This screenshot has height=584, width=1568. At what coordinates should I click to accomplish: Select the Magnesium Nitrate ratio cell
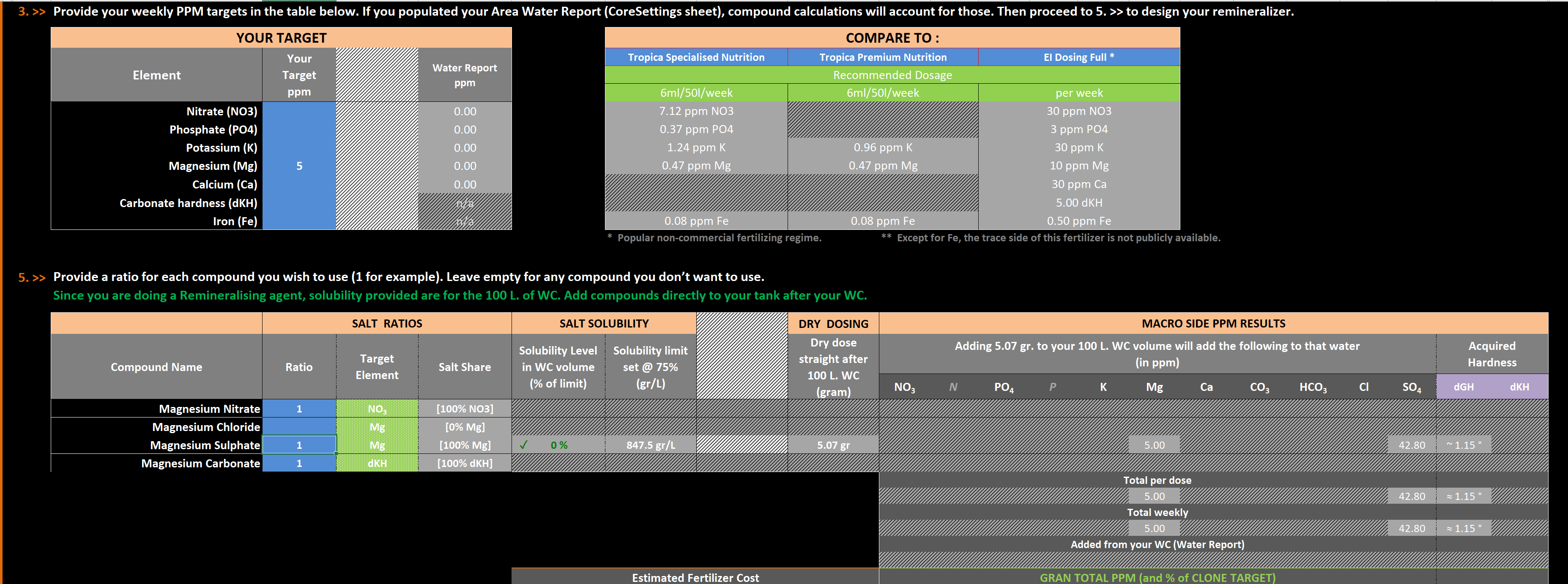[x=299, y=409]
